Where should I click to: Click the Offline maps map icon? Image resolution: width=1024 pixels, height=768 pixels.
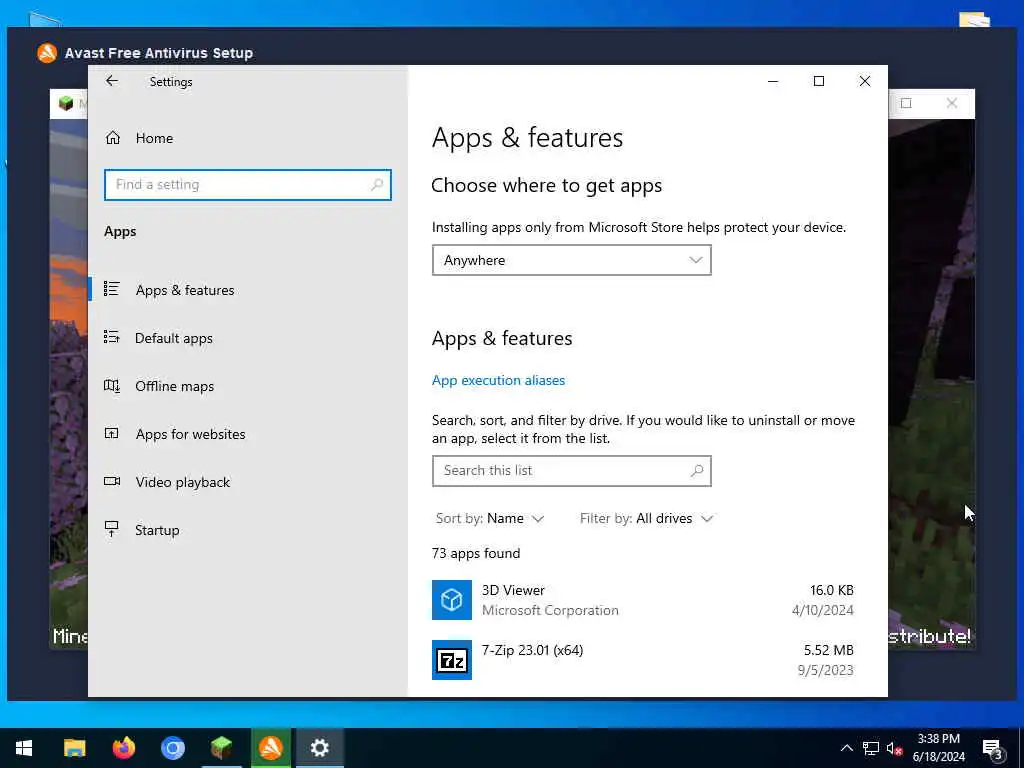point(112,386)
